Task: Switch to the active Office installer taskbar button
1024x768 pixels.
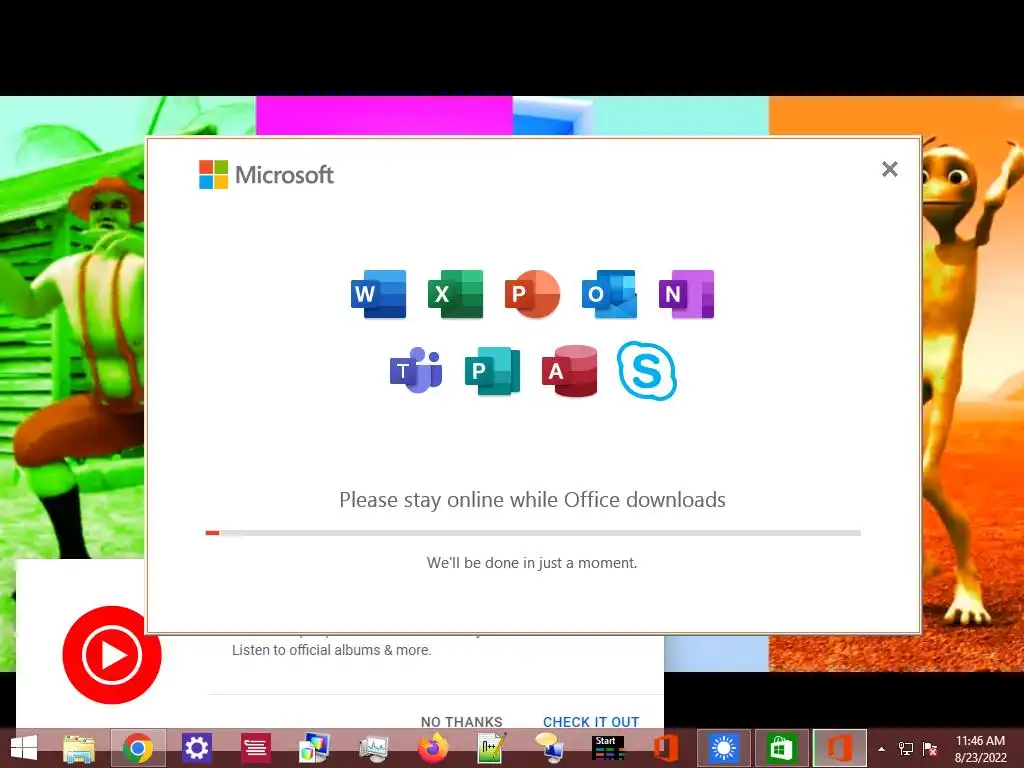Action: (840, 748)
